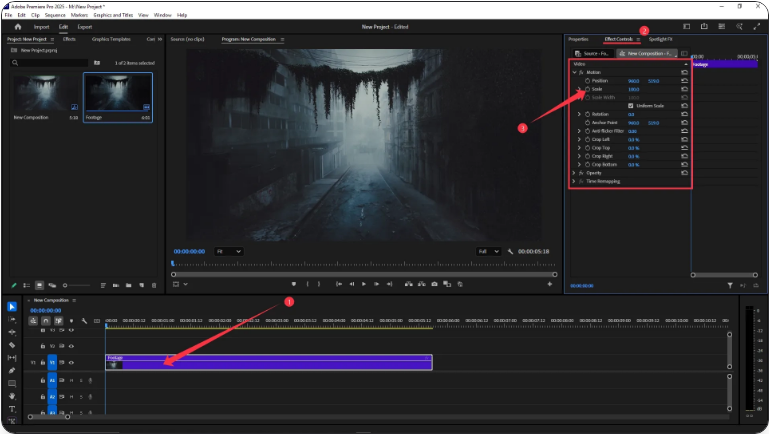
Task: Switch to the Effect Controls tab
Action: coord(619,39)
